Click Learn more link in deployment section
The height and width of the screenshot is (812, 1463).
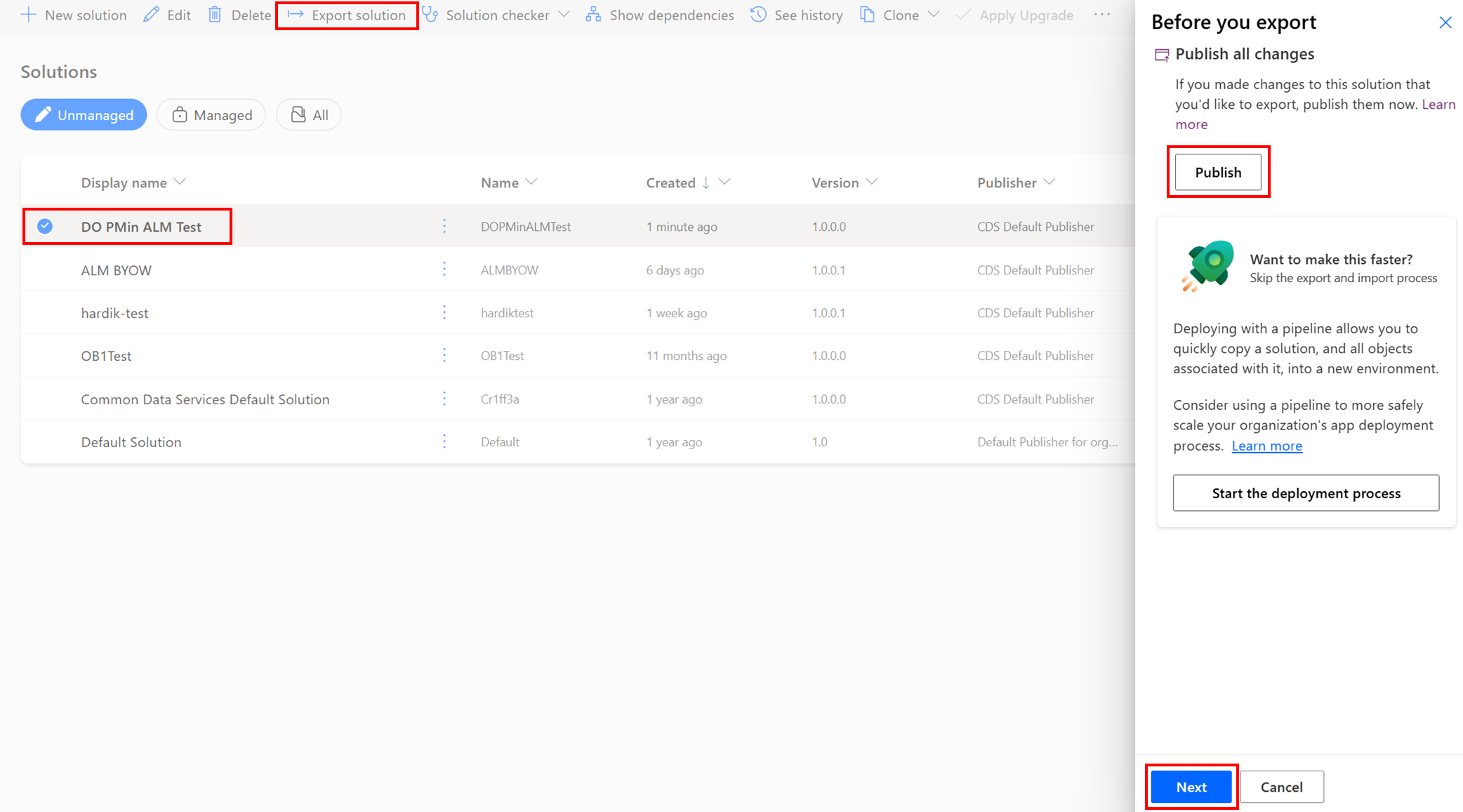[x=1266, y=444]
